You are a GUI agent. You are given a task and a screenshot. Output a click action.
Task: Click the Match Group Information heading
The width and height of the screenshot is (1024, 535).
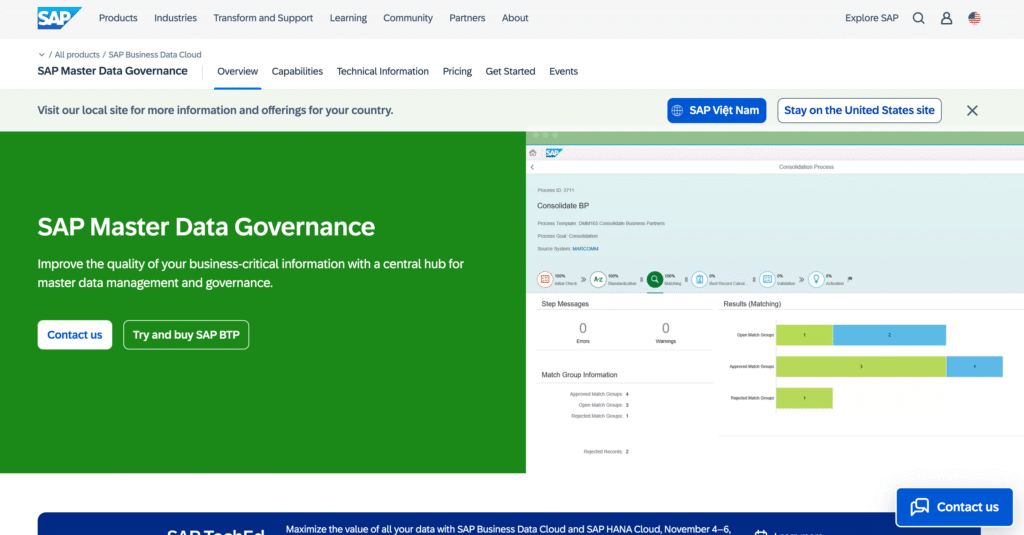point(579,375)
